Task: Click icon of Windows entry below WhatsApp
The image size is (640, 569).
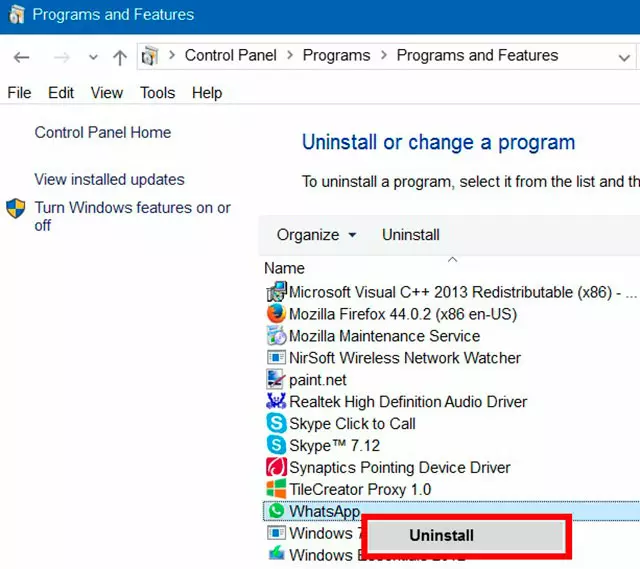Action: click(276, 533)
